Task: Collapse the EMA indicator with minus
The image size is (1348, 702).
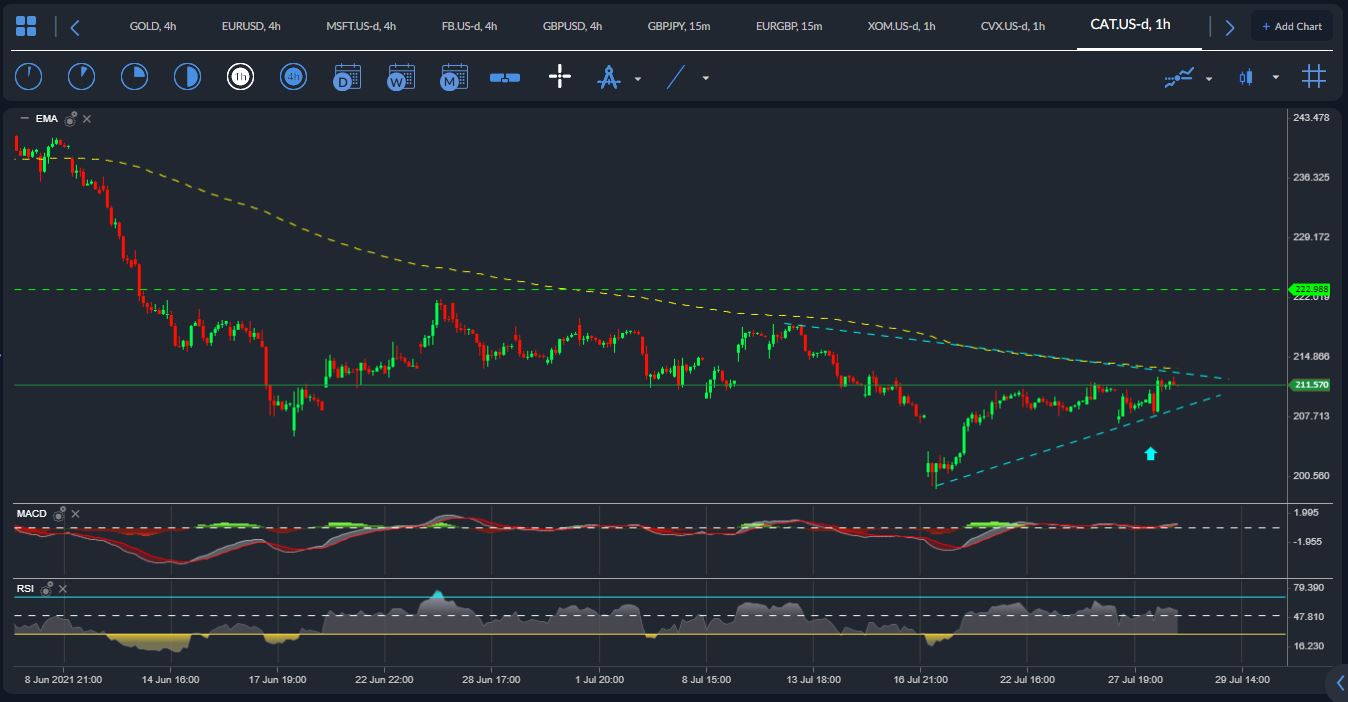Action: pyautogui.click(x=23, y=118)
